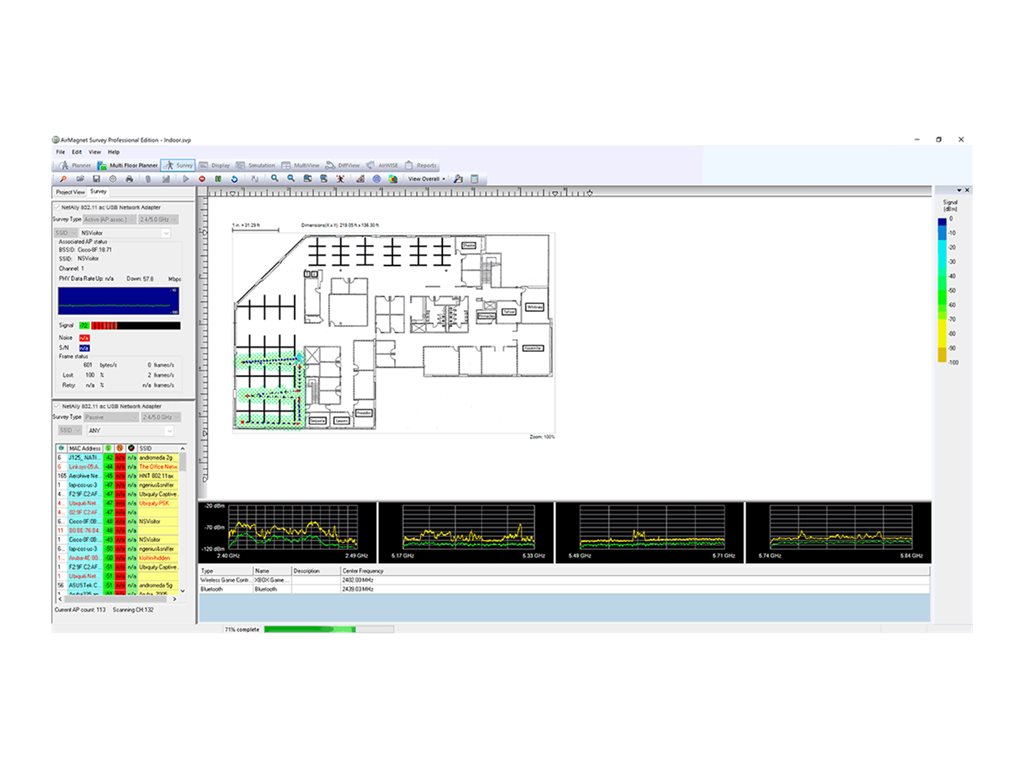Open the Edit menu

click(76, 152)
